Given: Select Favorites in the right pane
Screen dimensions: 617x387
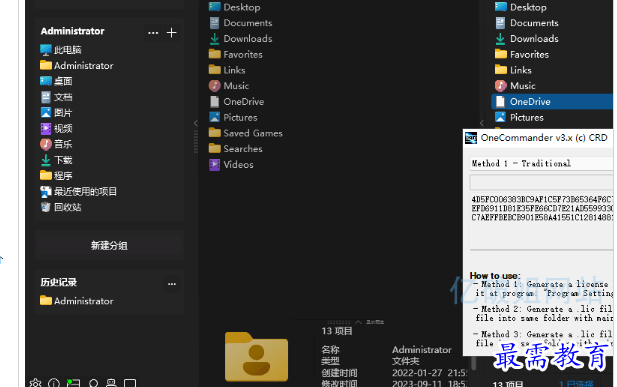Looking at the screenshot, I should 522,54.
